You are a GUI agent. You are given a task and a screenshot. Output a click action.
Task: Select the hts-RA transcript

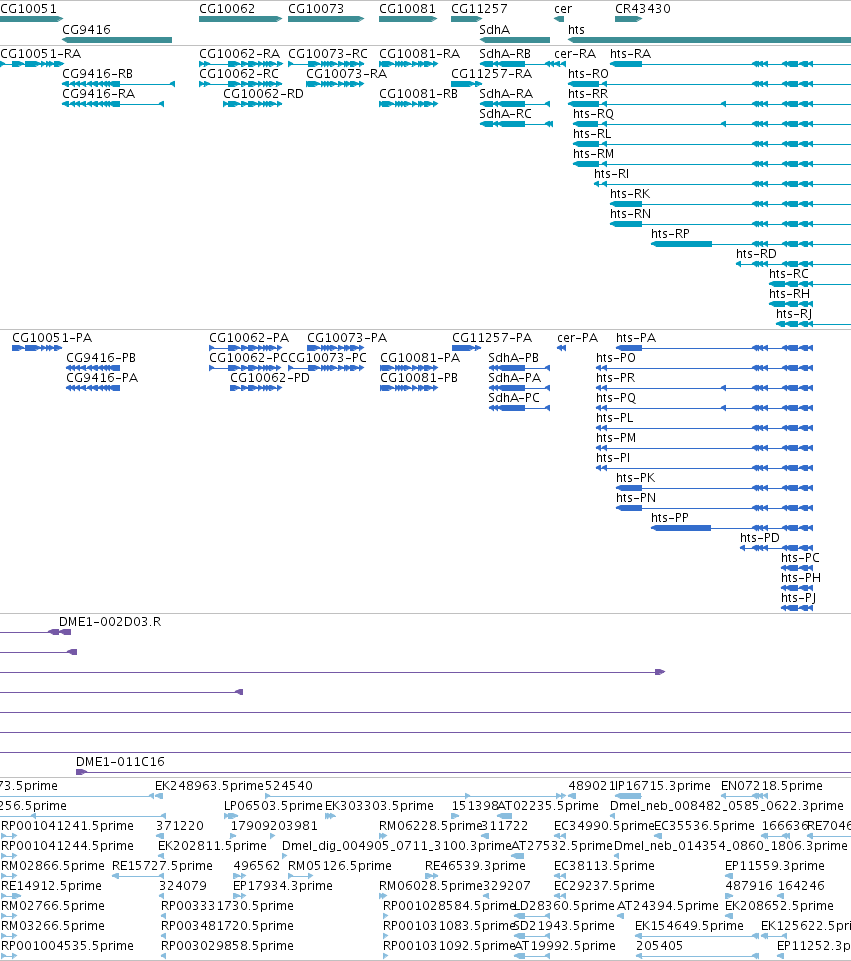pos(730,64)
